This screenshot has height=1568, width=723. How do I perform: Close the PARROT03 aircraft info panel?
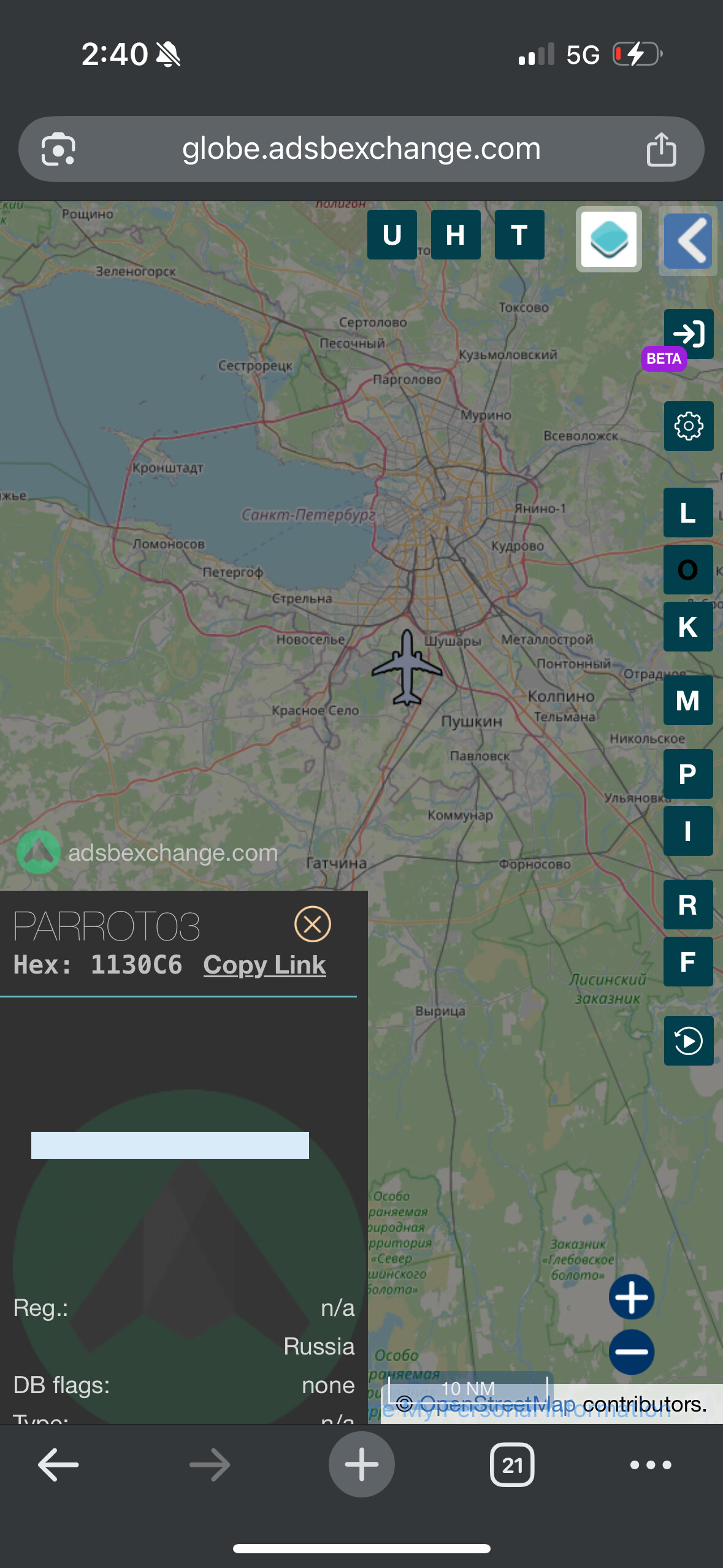pyautogui.click(x=313, y=924)
